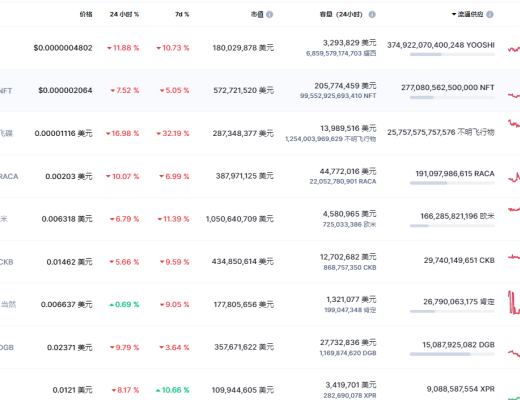
Task: Select supply 29,740,149,651 CKB
Action: [x=459, y=260]
